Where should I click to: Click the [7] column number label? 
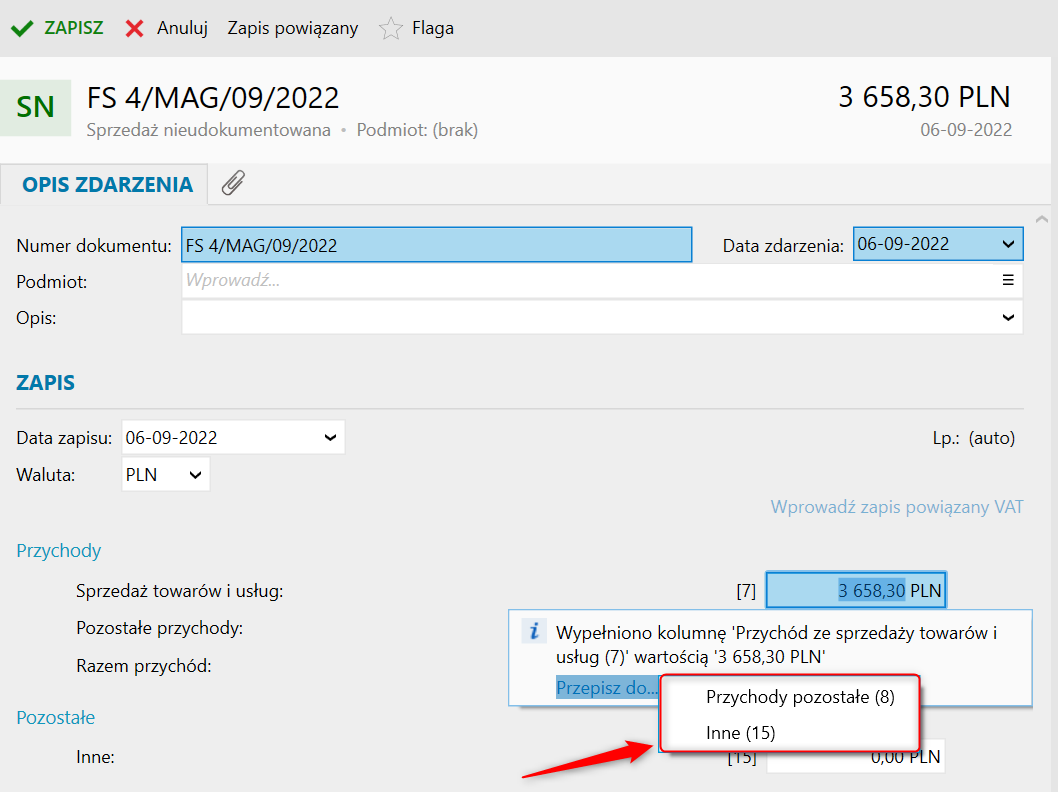(746, 591)
